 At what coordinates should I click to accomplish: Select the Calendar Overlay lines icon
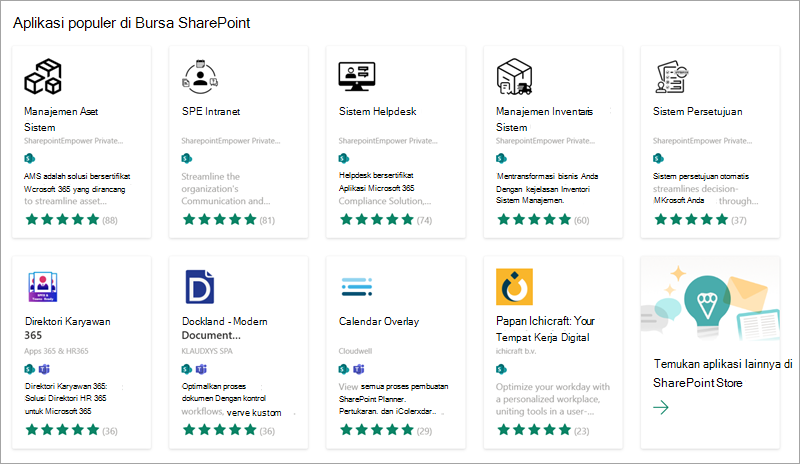click(x=357, y=287)
